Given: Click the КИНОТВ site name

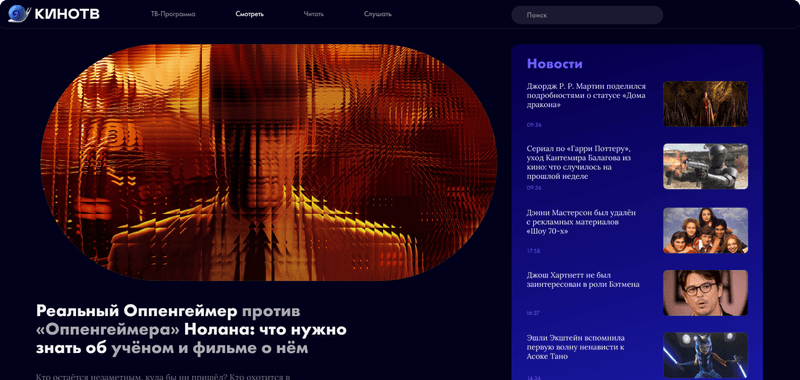Looking at the screenshot, I should coord(67,14).
